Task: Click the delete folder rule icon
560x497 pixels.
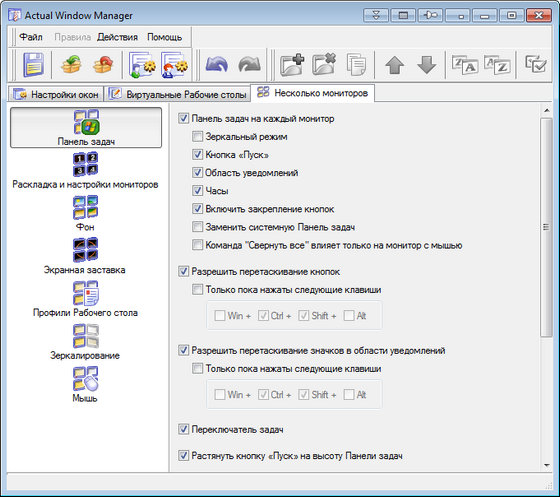Action: click(324, 65)
